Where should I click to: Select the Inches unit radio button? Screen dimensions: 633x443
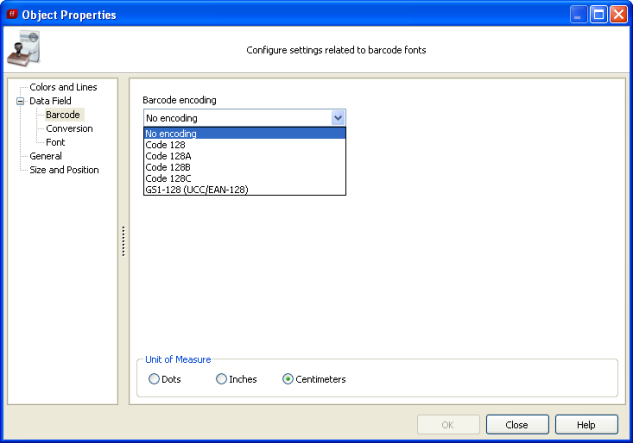(221, 379)
